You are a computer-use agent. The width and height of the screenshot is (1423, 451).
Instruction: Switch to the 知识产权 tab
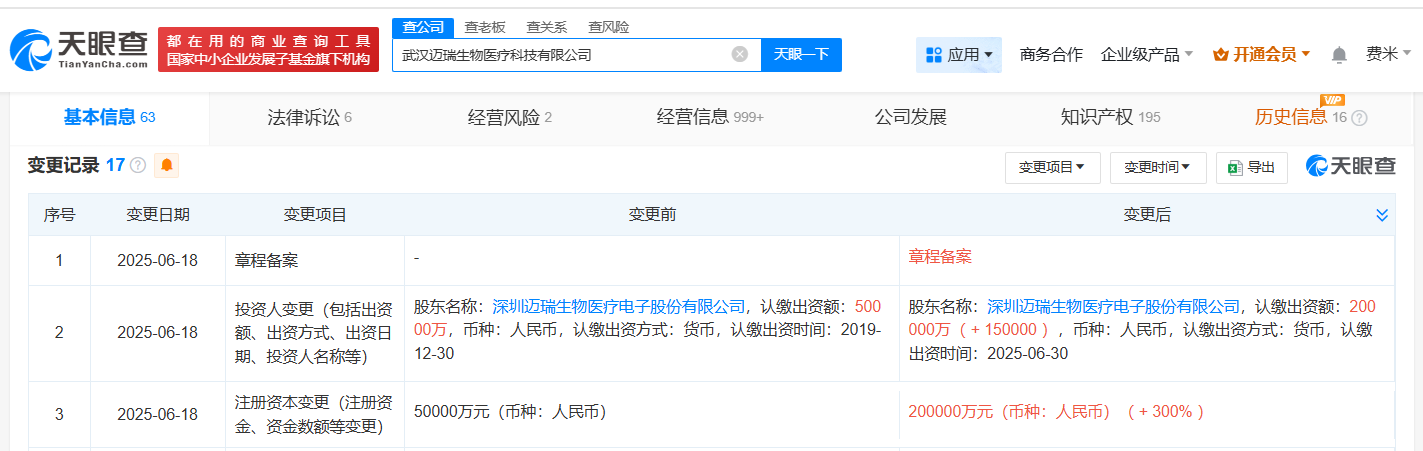(x=1109, y=118)
